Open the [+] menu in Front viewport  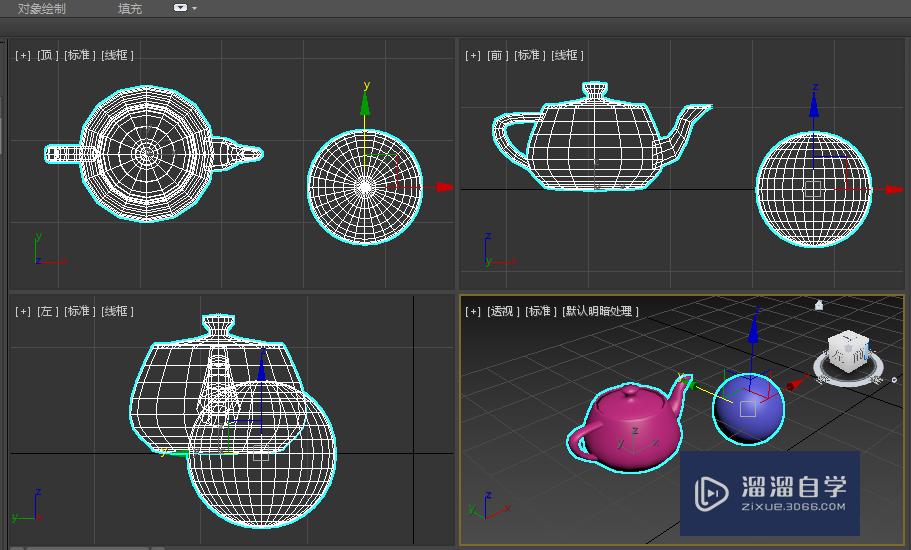473,55
